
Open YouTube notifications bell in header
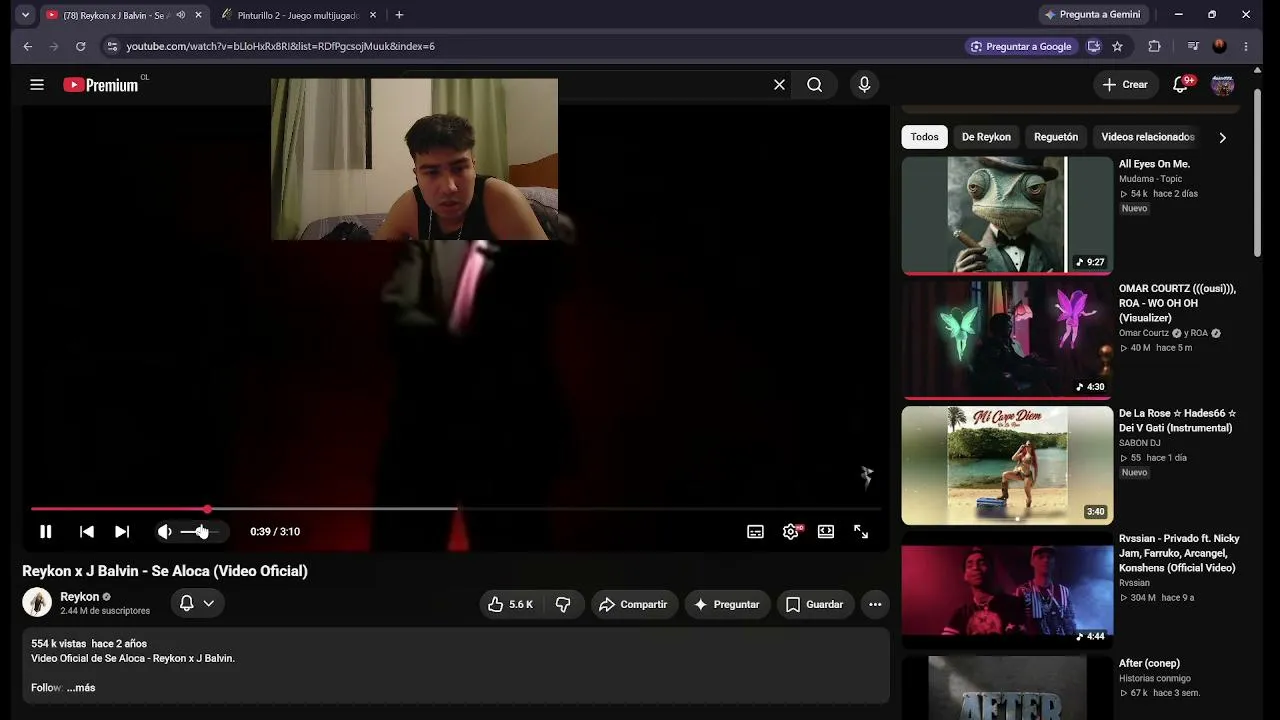(x=1181, y=85)
